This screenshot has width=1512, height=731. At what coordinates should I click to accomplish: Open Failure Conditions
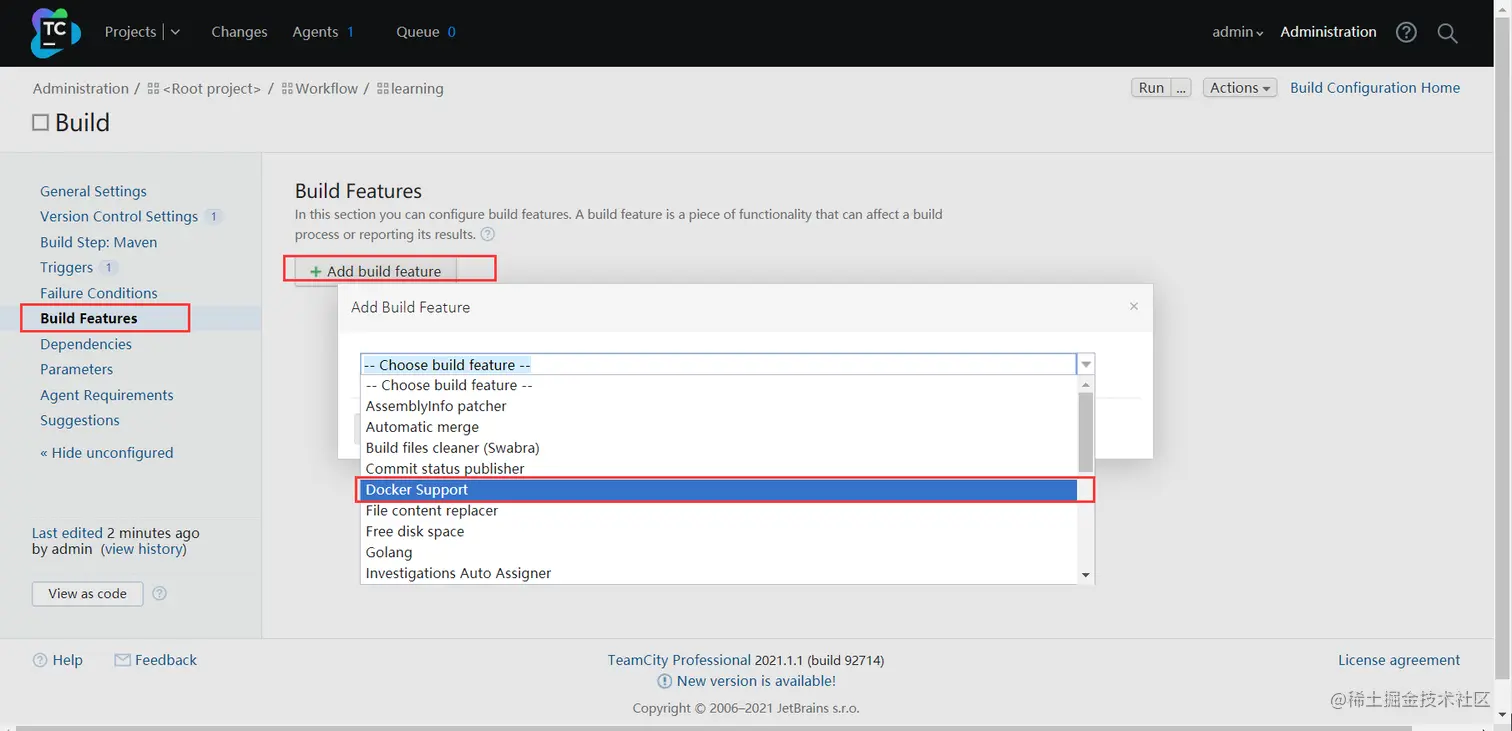[x=99, y=293]
